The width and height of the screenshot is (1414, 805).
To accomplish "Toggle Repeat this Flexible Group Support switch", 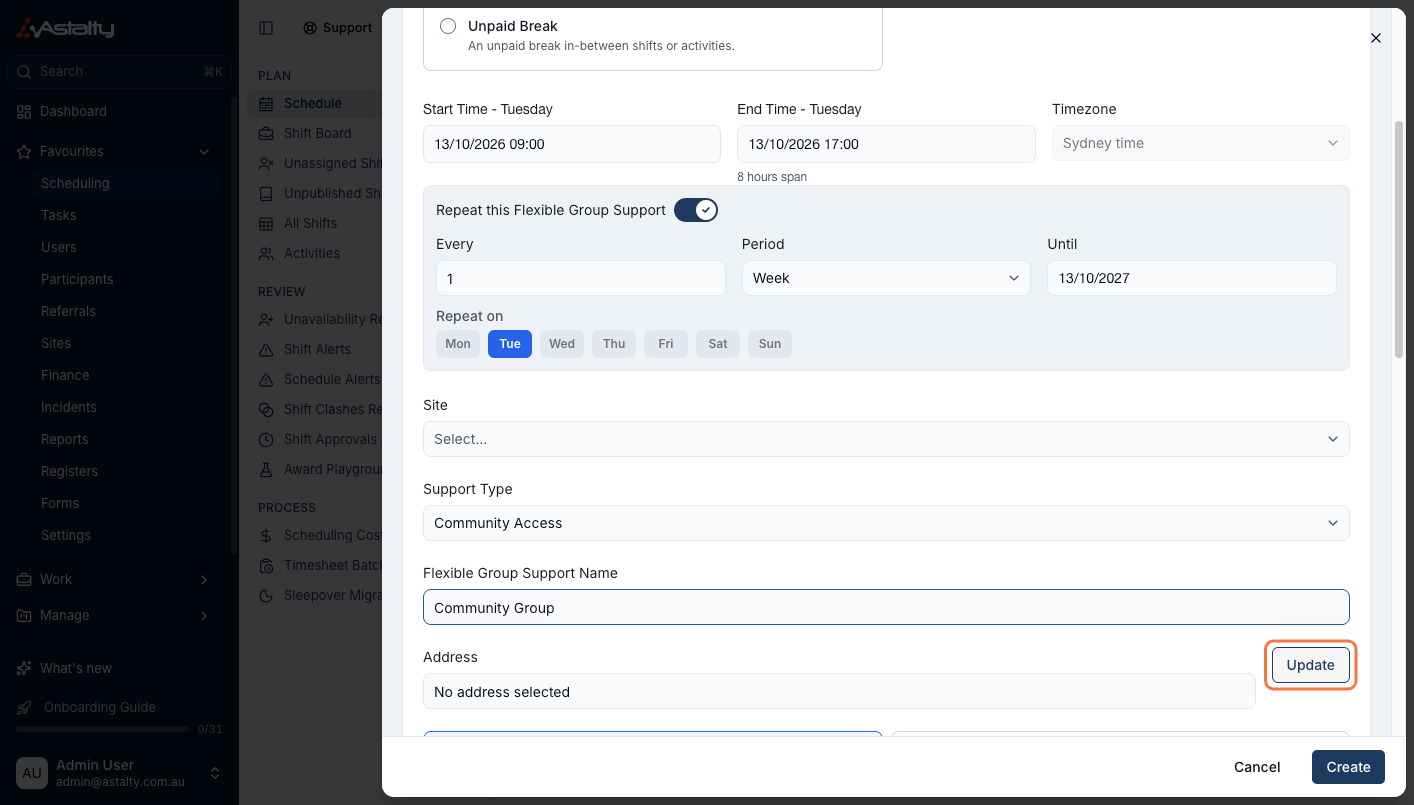I will [x=696, y=210].
